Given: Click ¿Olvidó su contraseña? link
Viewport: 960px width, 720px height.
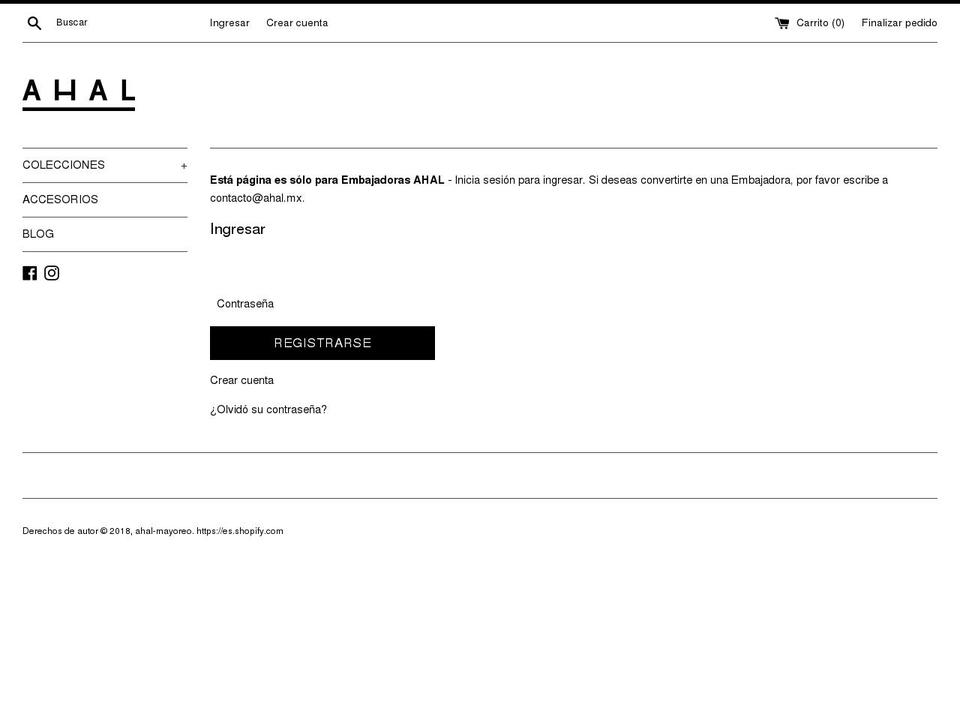Looking at the screenshot, I should 268,410.
